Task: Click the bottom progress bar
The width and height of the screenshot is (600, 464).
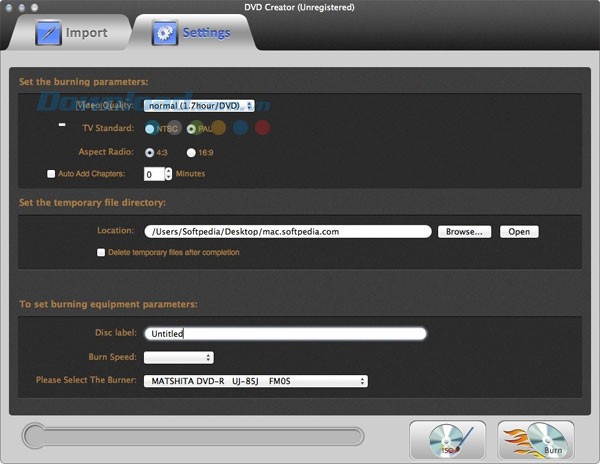Action: 193,436
